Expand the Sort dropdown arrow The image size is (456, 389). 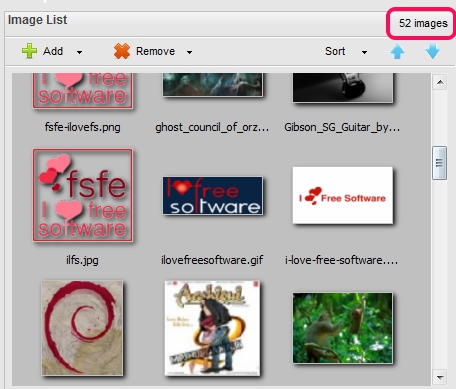(x=364, y=52)
